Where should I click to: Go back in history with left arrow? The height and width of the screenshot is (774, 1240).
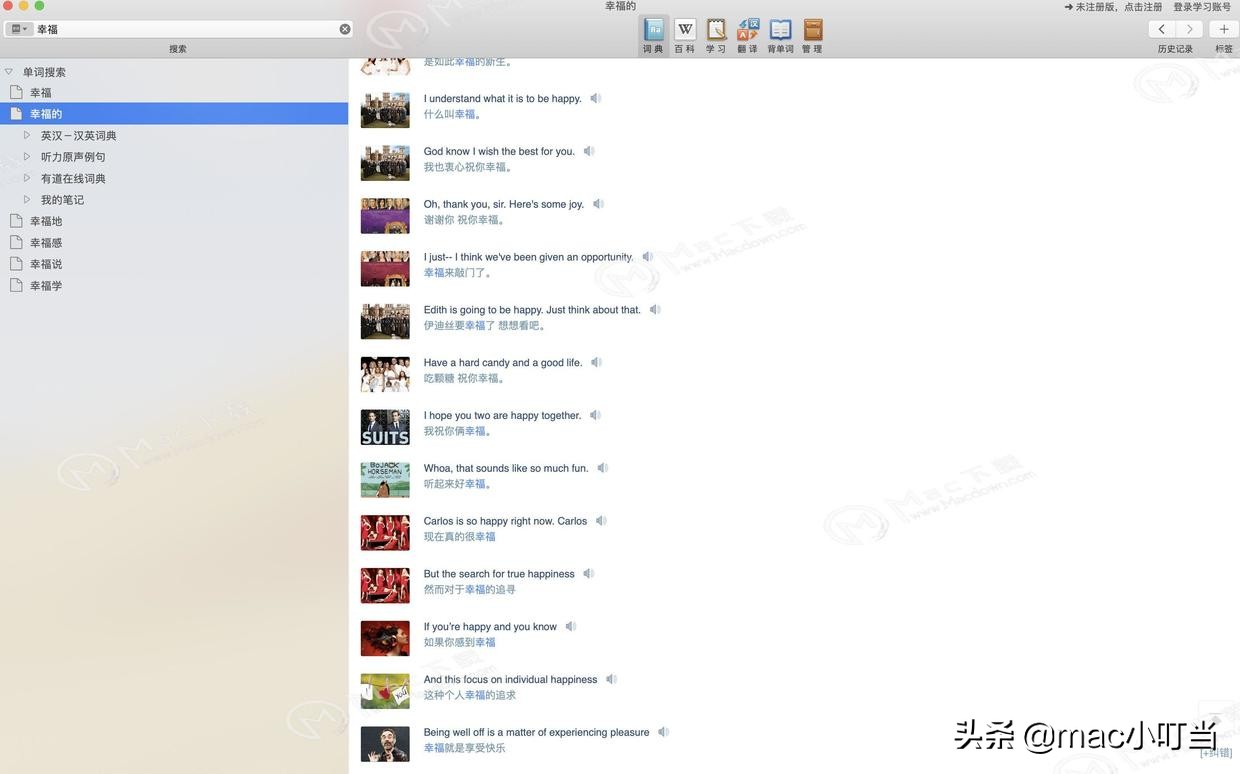(1161, 29)
